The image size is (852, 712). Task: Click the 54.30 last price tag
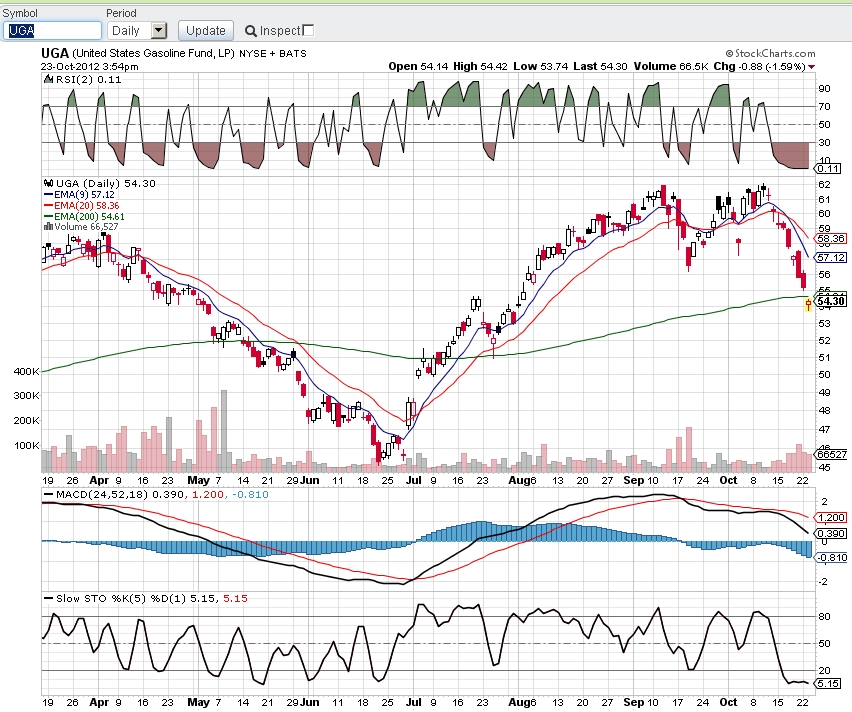(830, 301)
